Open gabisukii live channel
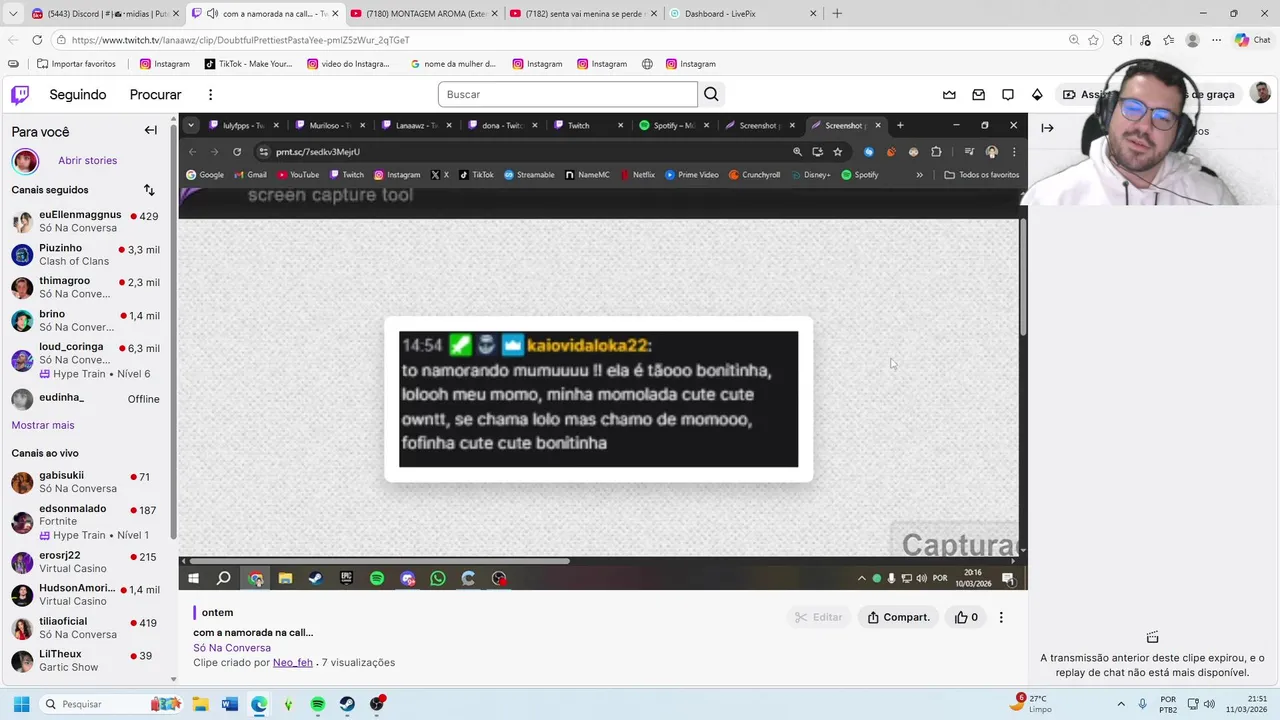This screenshot has height=720, width=1280. pyautogui.click(x=85, y=482)
